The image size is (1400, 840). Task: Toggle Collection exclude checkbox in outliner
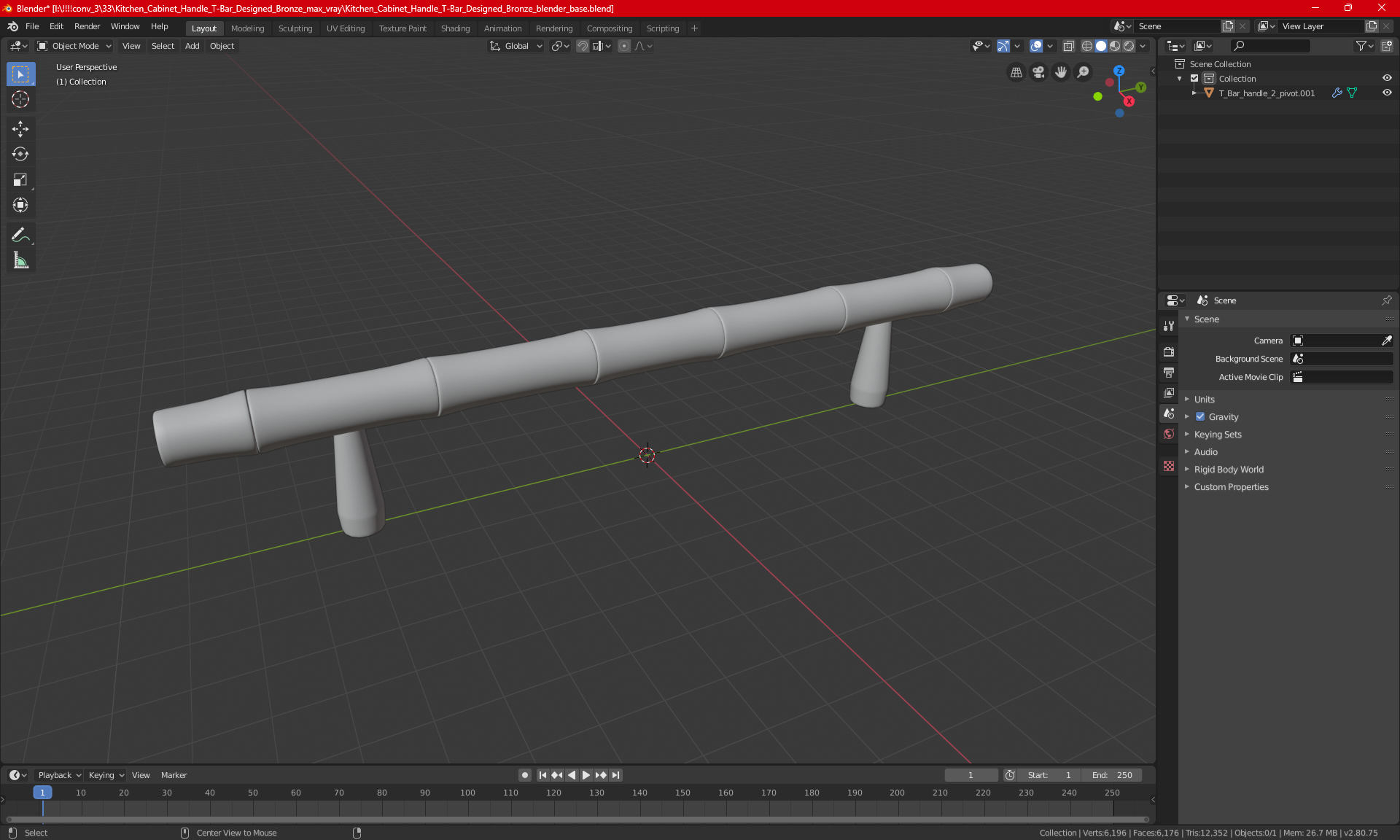pyautogui.click(x=1194, y=78)
